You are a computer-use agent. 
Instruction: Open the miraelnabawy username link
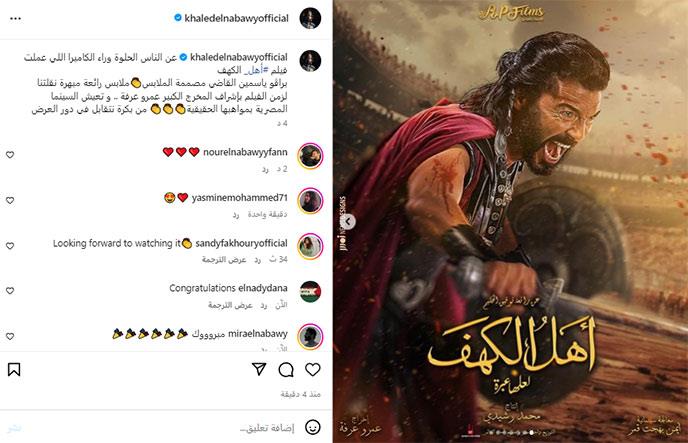(258, 334)
